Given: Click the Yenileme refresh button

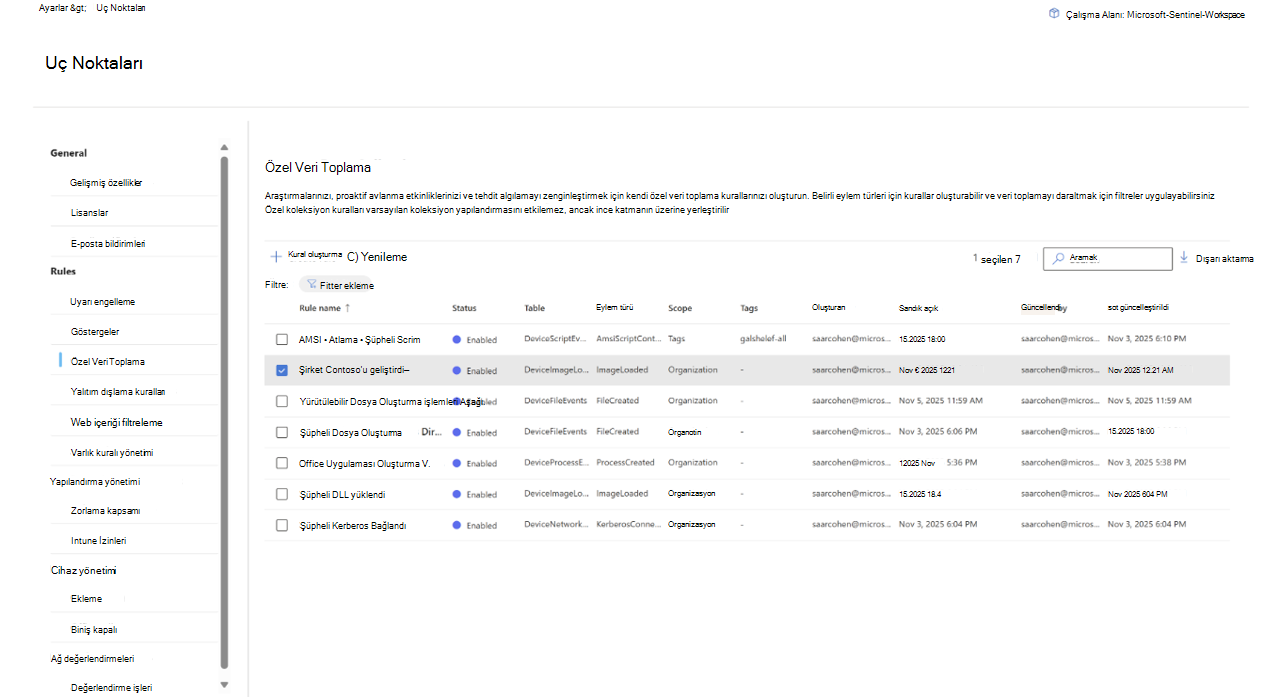Looking at the screenshot, I should pyautogui.click(x=377, y=257).
